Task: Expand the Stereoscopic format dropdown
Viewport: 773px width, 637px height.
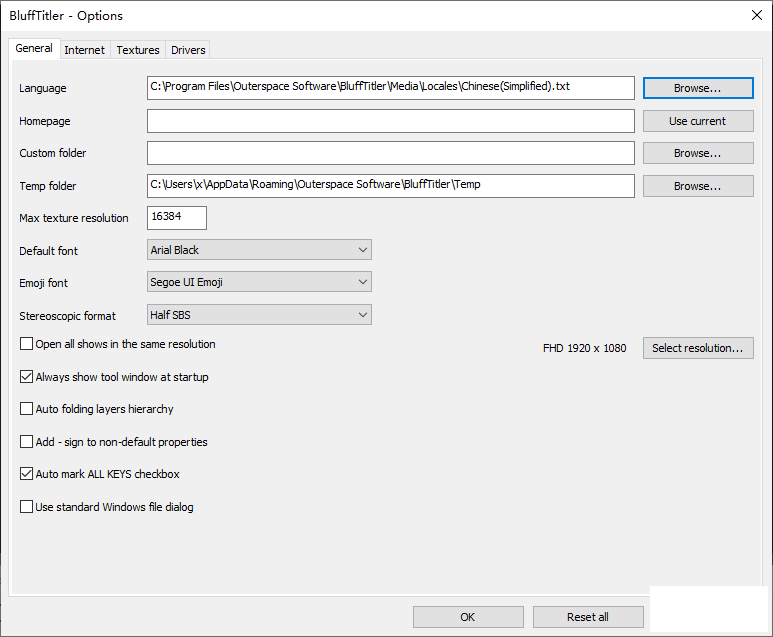Action: click(259, 315)
